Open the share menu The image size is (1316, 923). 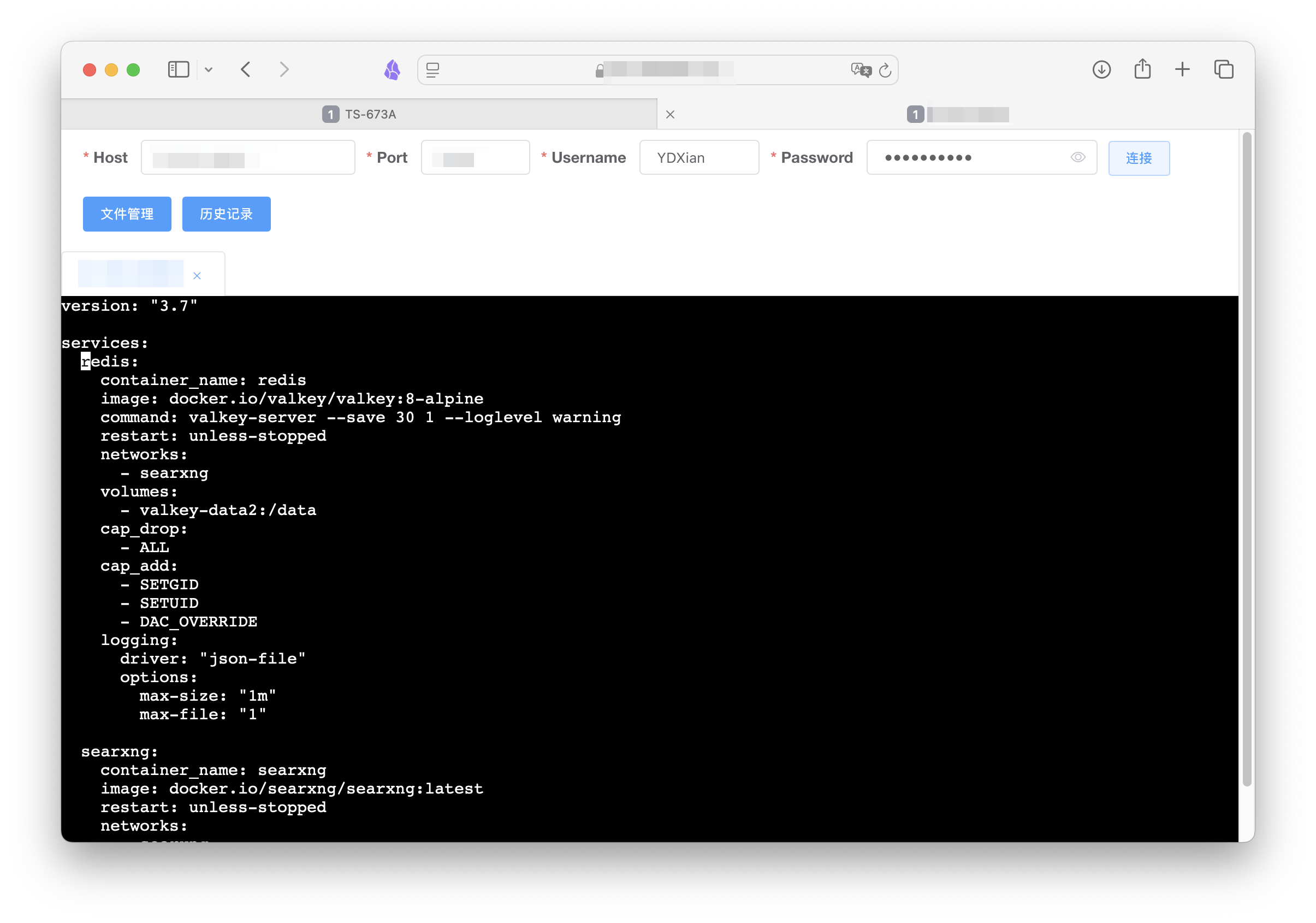pos(1142,69)
